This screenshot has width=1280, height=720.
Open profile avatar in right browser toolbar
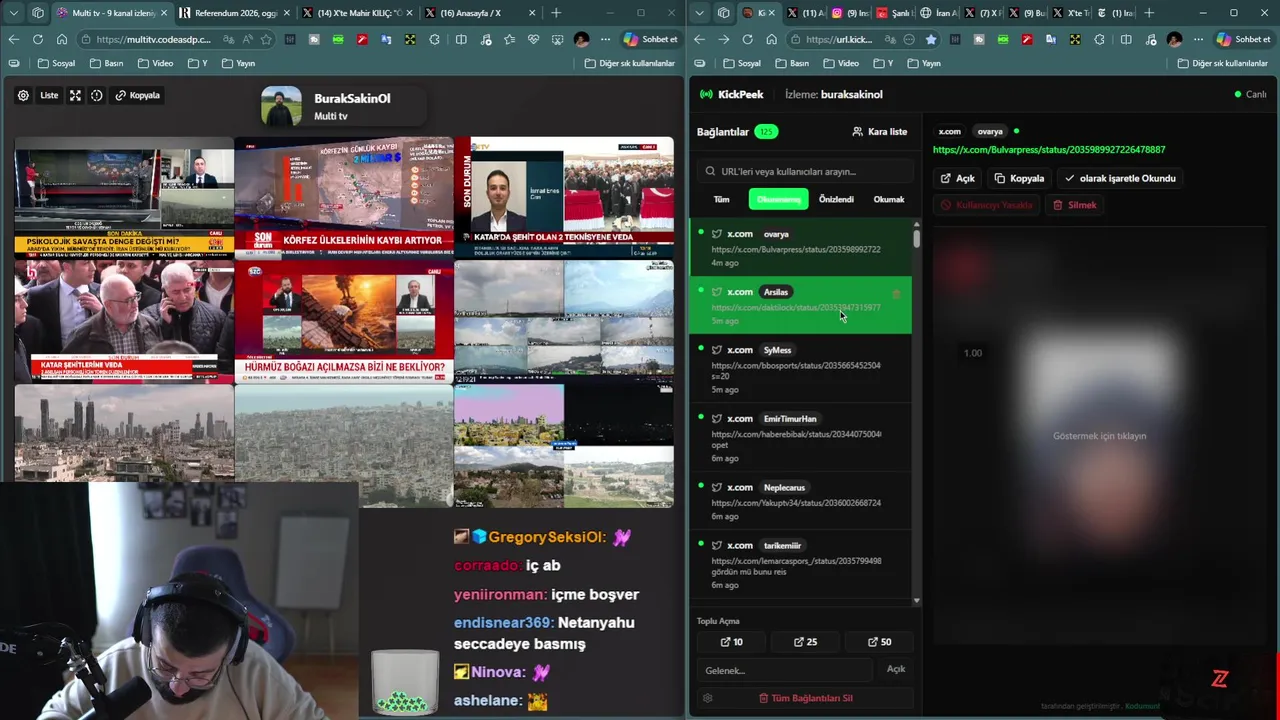coord(1174,40)
